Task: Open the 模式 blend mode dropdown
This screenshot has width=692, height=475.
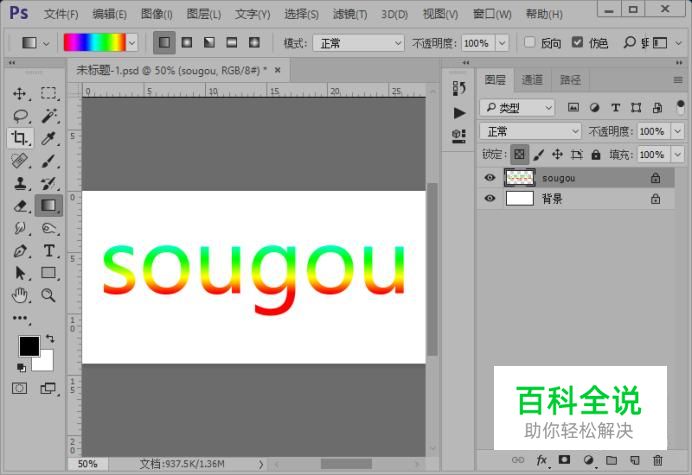Action: (x=358, y=43)
